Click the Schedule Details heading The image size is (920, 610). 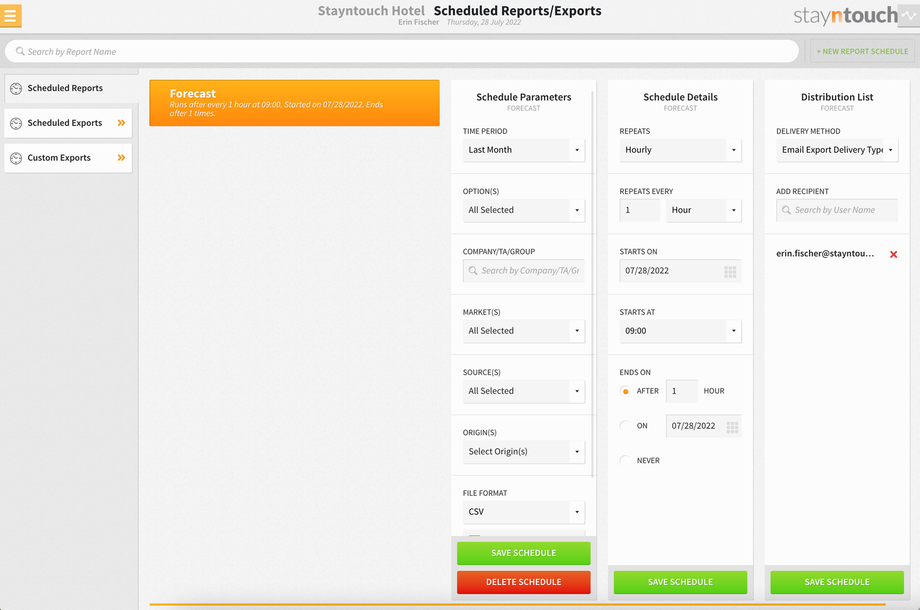pyautogui.click(x=681, y=97)
